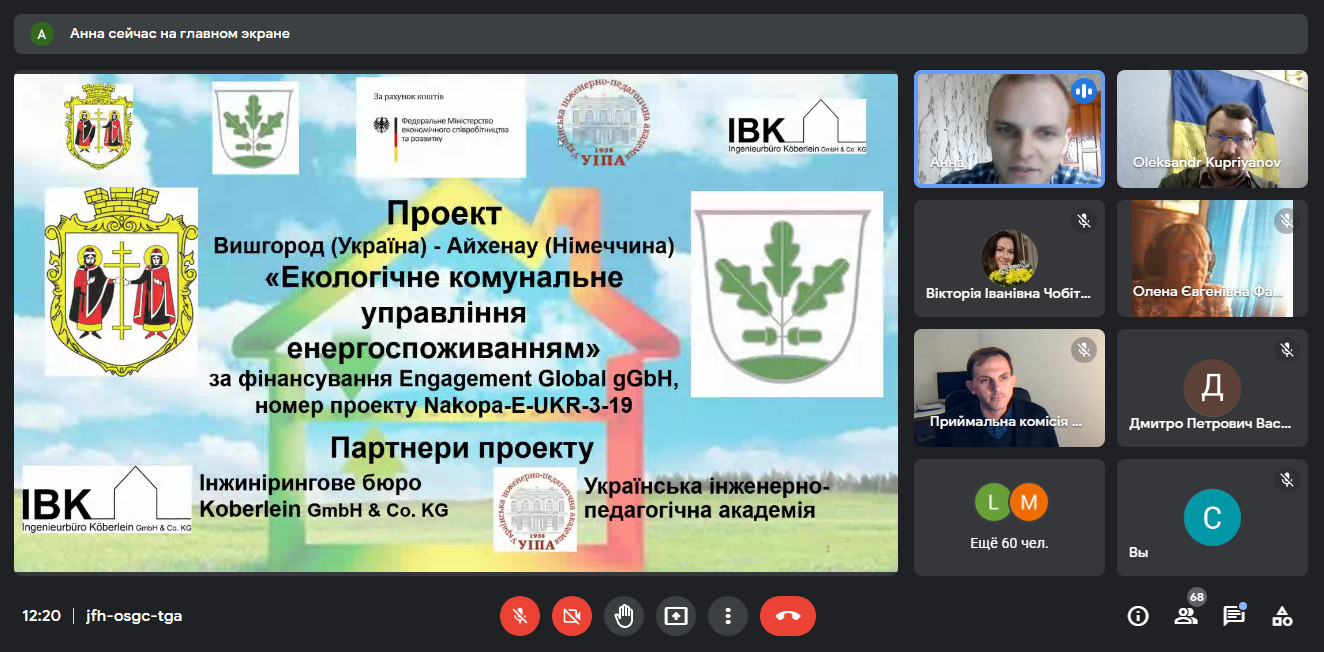Show the participants list (68 people)
Screen dimensions: 1324x652
(1187, 614)
